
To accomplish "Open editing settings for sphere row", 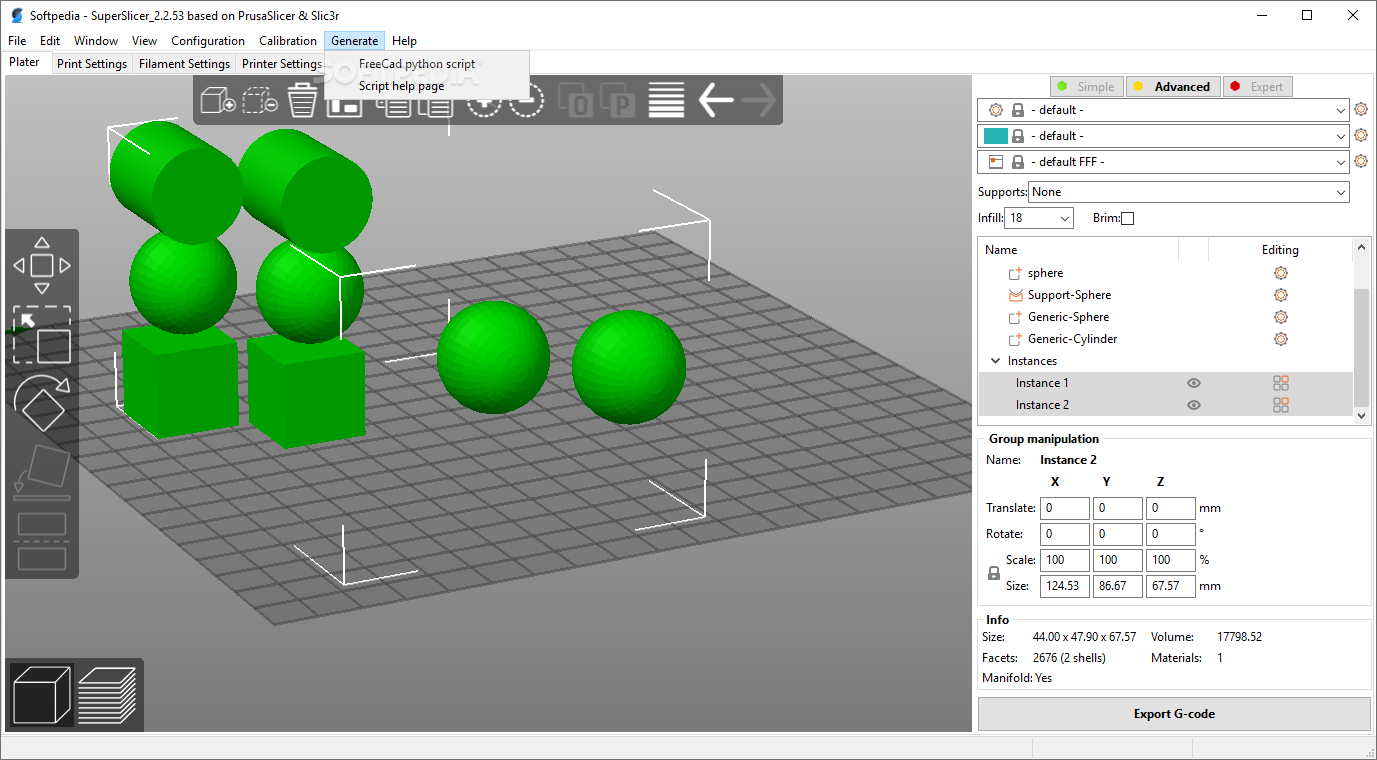I will [x=1281, y=273].
